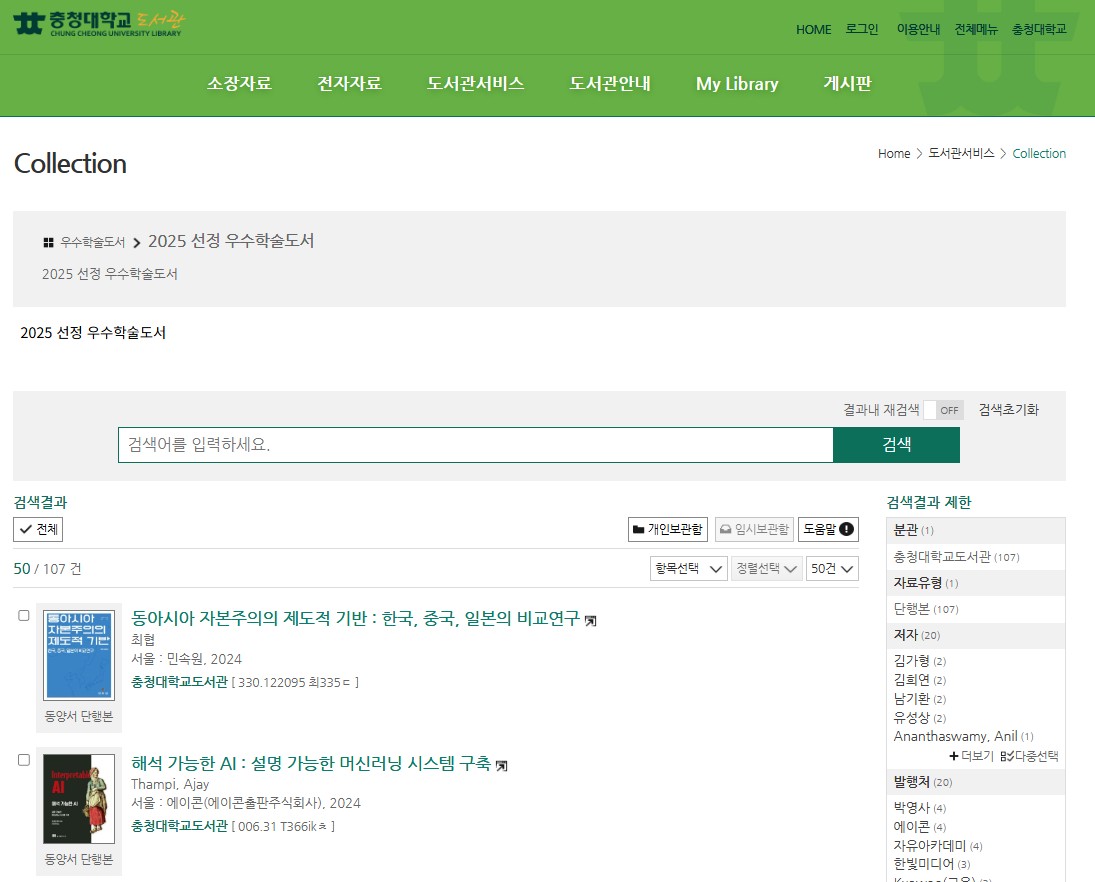Check the checkbox beside the first book result
The image size is (1095, 882).
[x=23, y=616]
